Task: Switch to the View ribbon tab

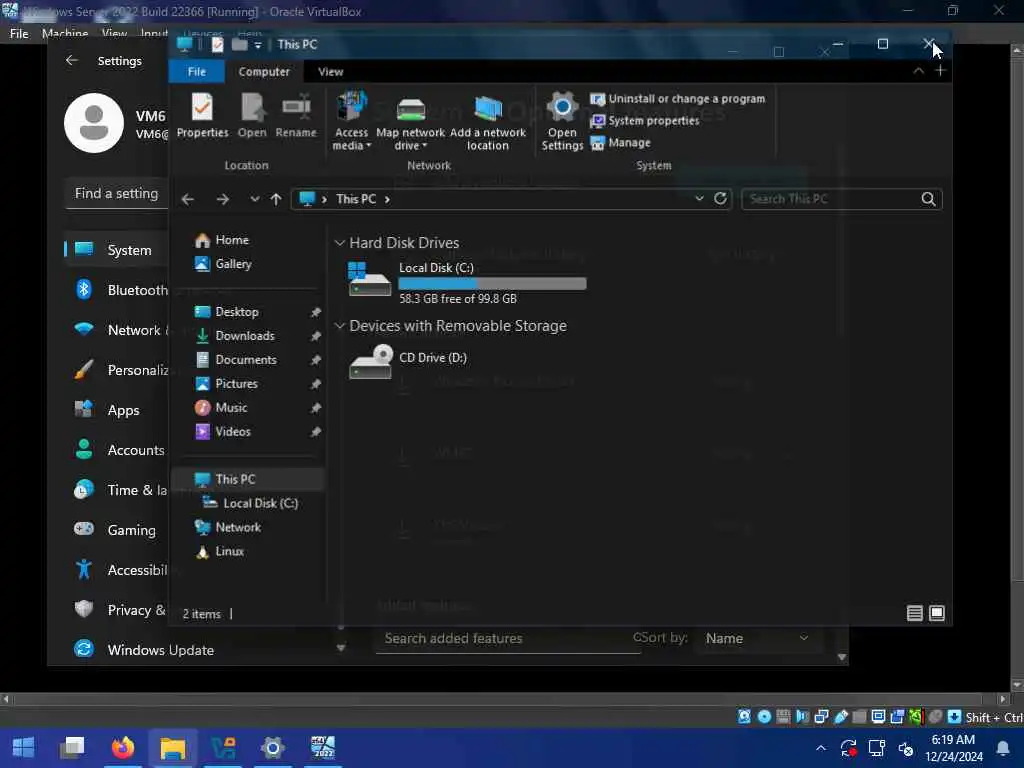Action: tap(330, 71)
